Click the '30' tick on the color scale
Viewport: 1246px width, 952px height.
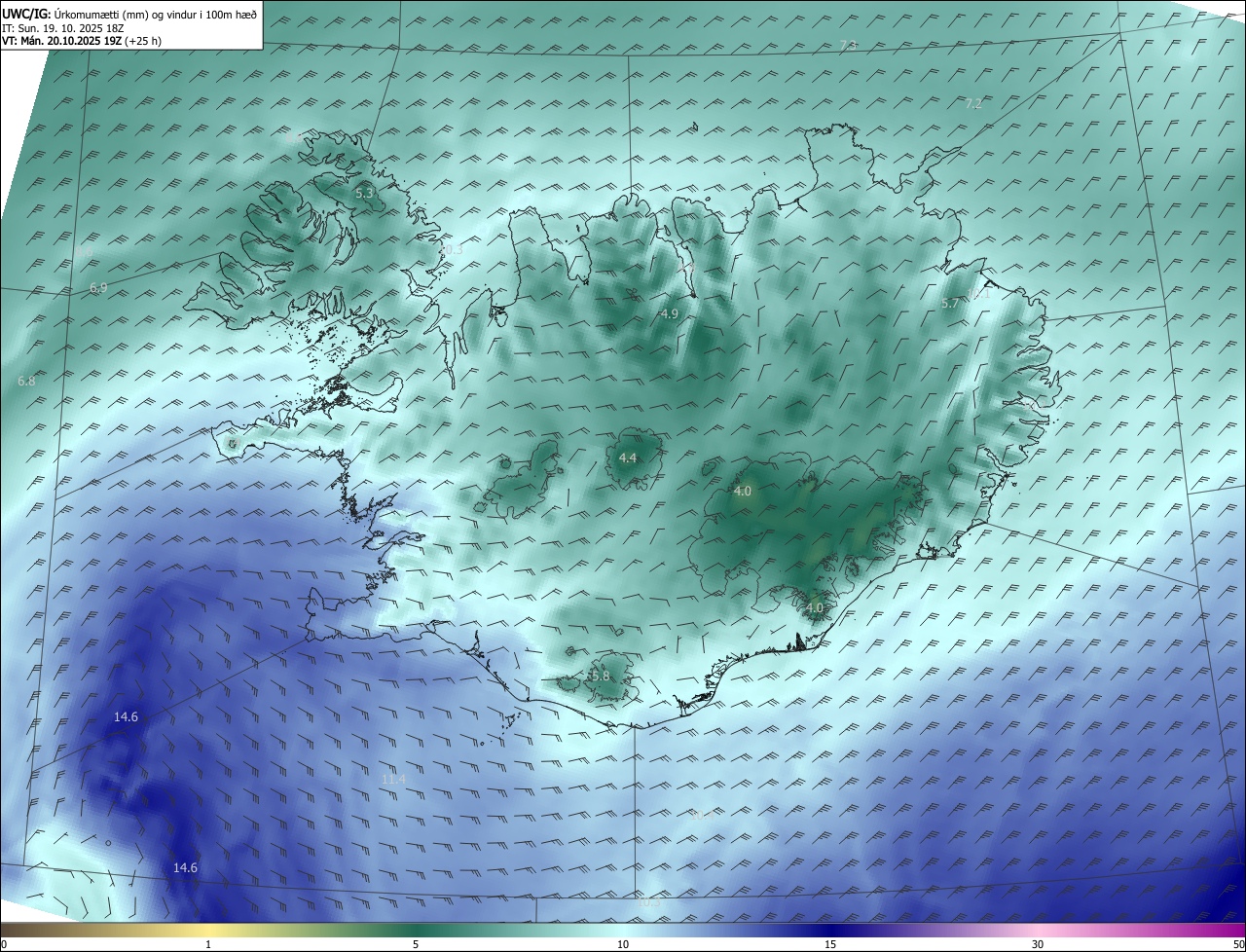(x=1038, y=944)
